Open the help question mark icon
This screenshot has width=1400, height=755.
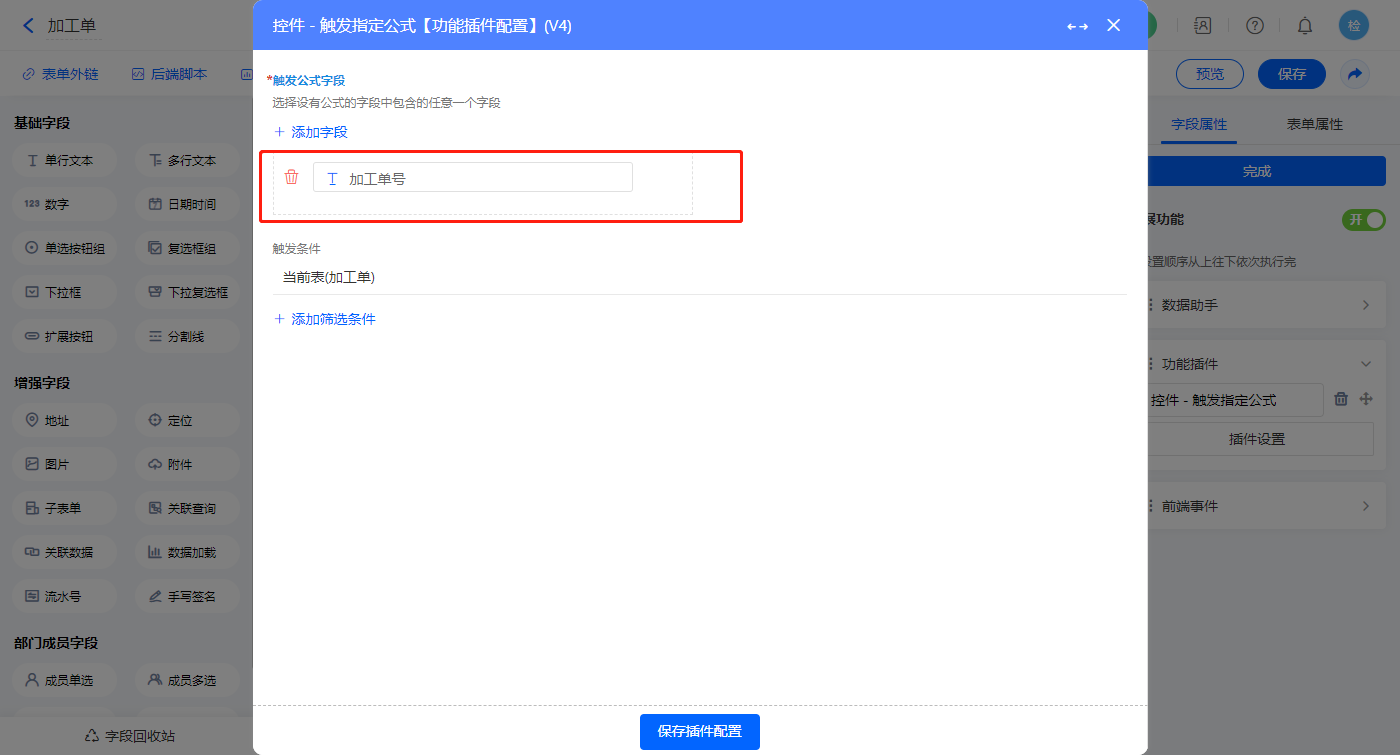click(x=1255, y=26)
